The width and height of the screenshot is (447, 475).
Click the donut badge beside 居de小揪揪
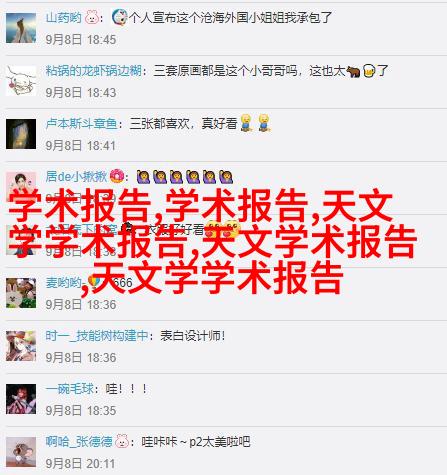[x=117, y=176]
